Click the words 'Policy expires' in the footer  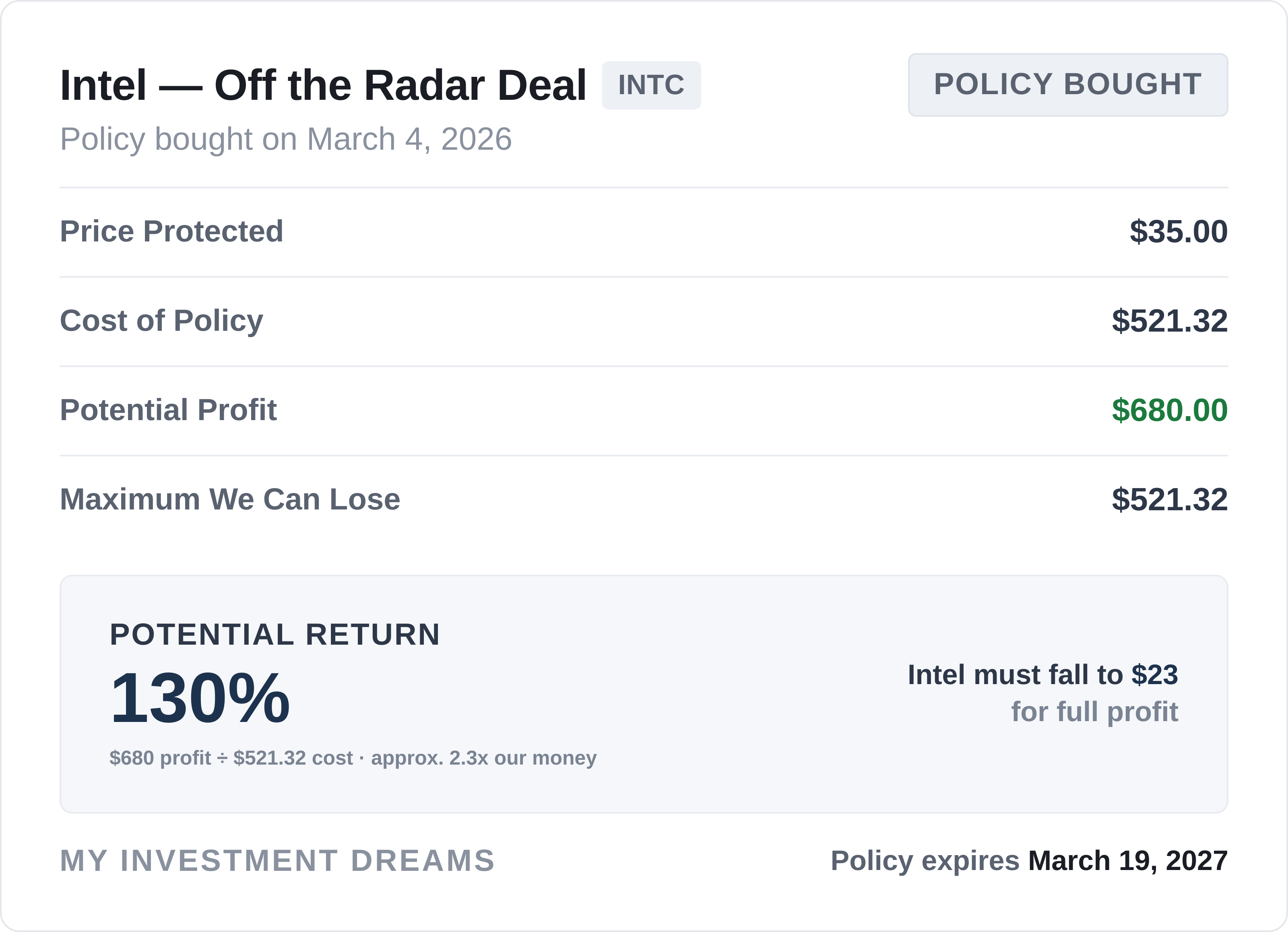pos(925,860)
